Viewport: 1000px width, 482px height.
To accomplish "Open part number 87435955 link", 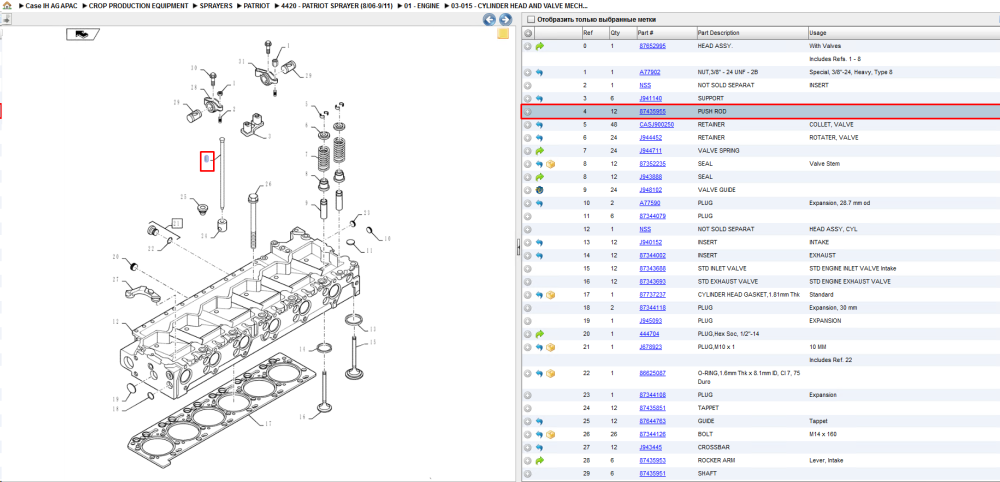I will (x=652, y=112).
